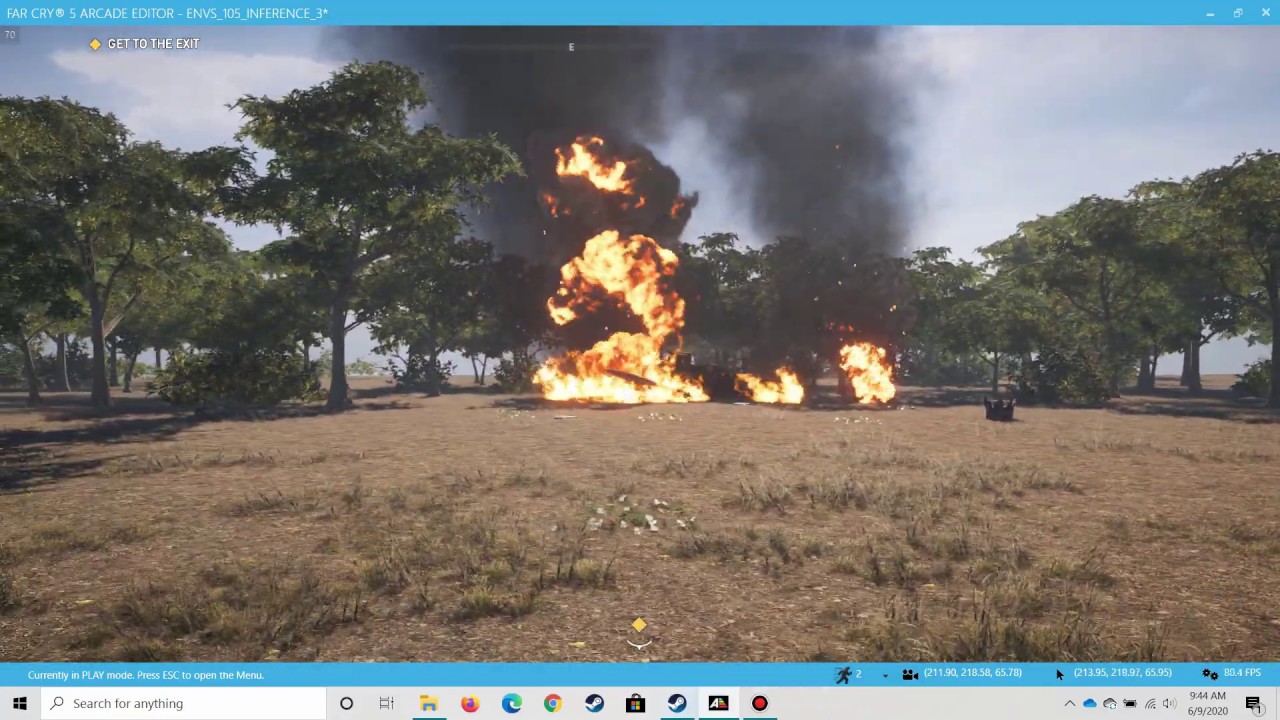The image size is (1280, 720).
Task: Click the 'Currently in PLAY mode' status message
Action: point(146,675)
